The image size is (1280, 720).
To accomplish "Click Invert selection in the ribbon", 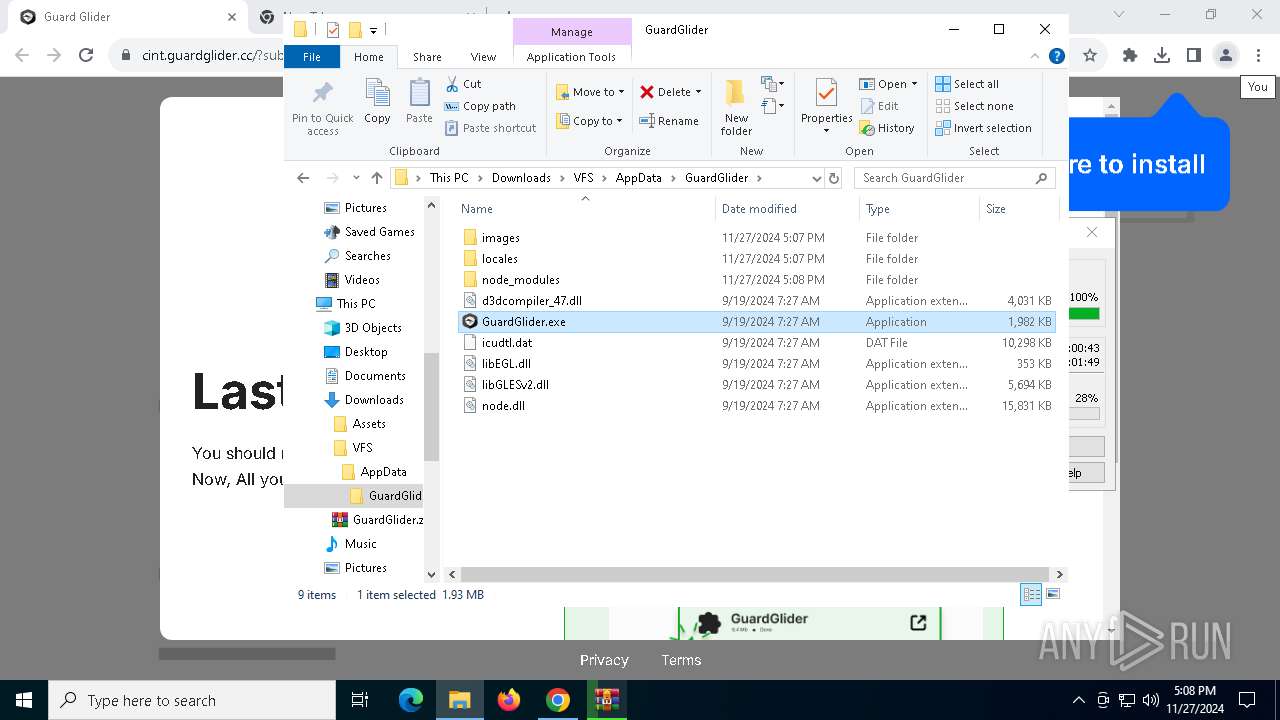I will (984, 128).
